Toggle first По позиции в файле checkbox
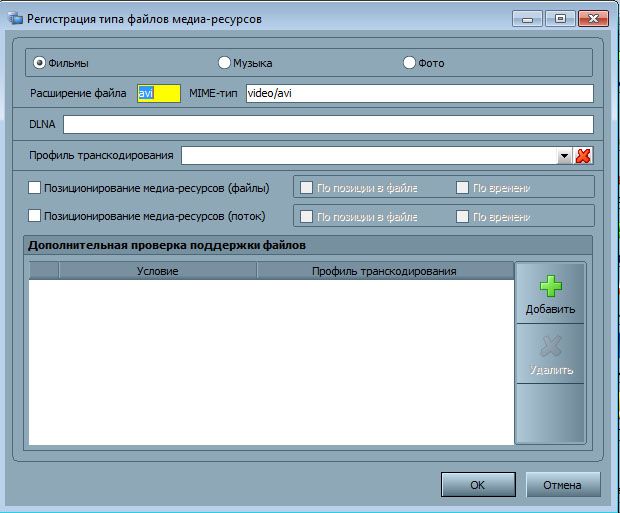 307,187
